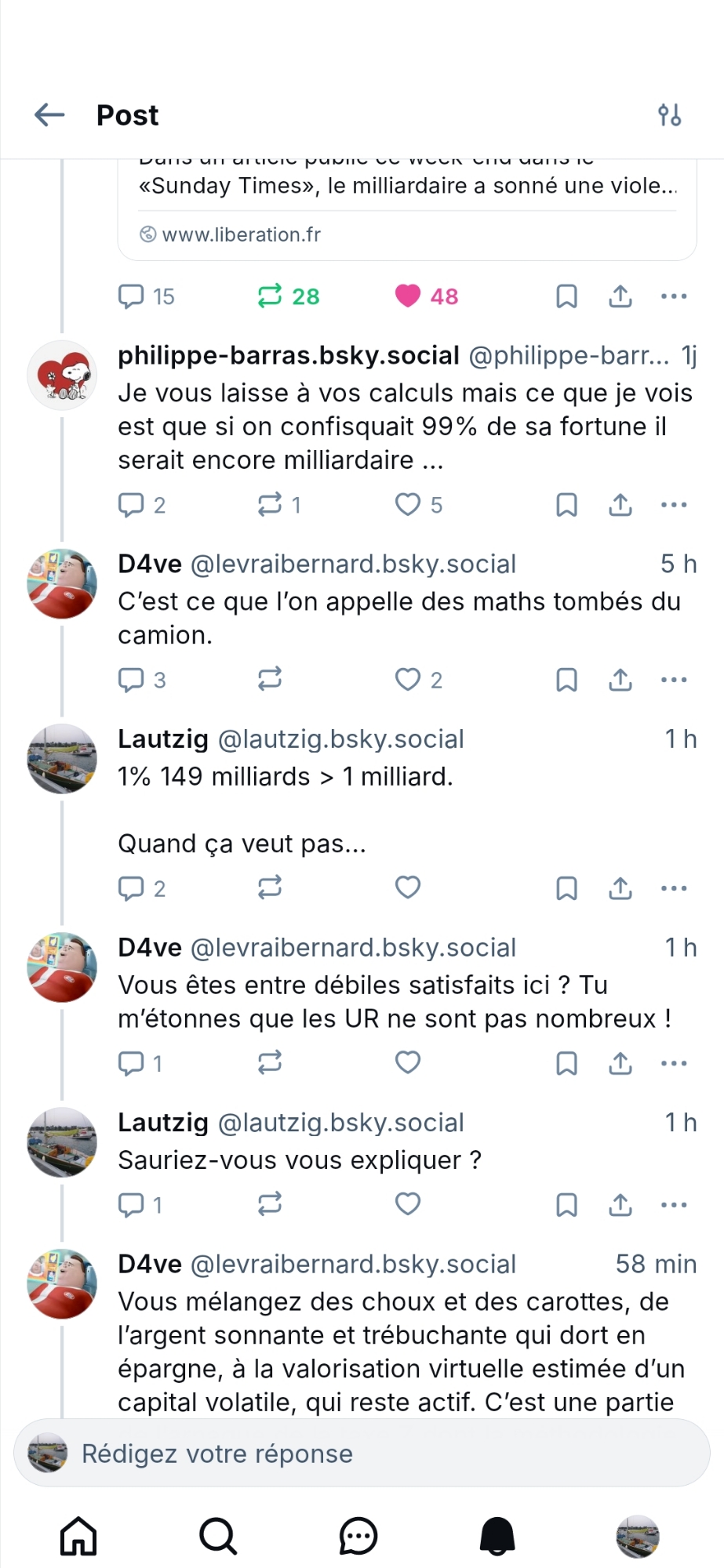Open profile avatar in bottom navigation
Screen dimensions: 724x1568
coord(637,1536)
